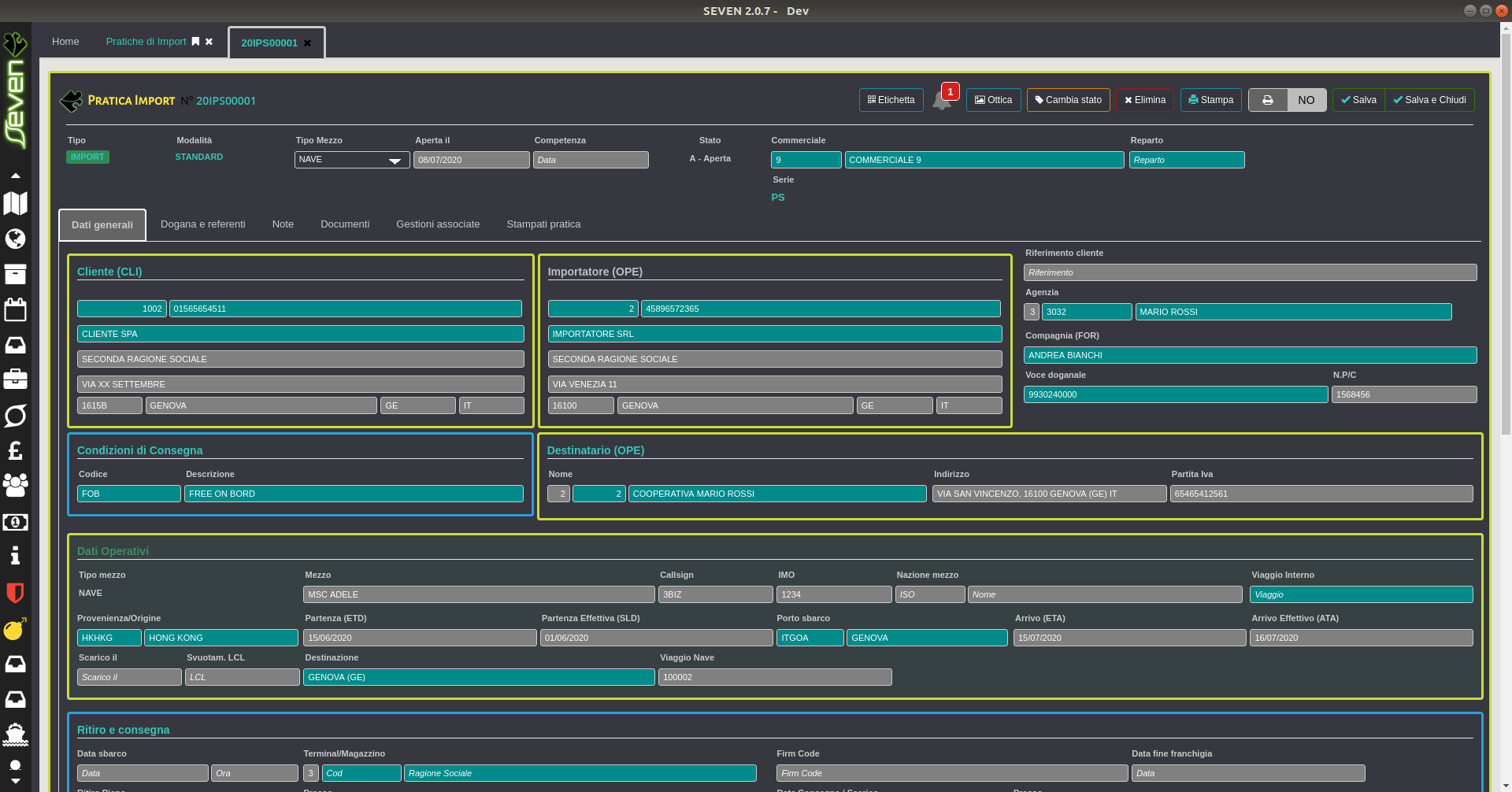Open the Documenti tab
1512x792 pixels.
(345, 224)
